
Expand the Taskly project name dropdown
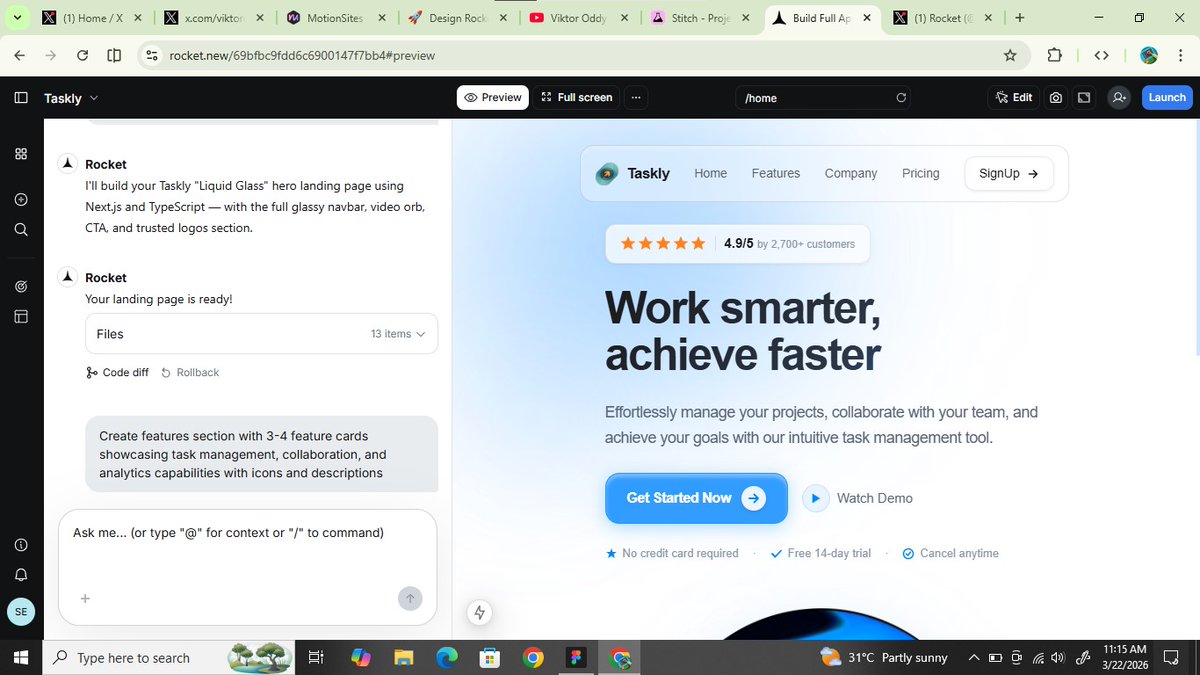(71, 98)
